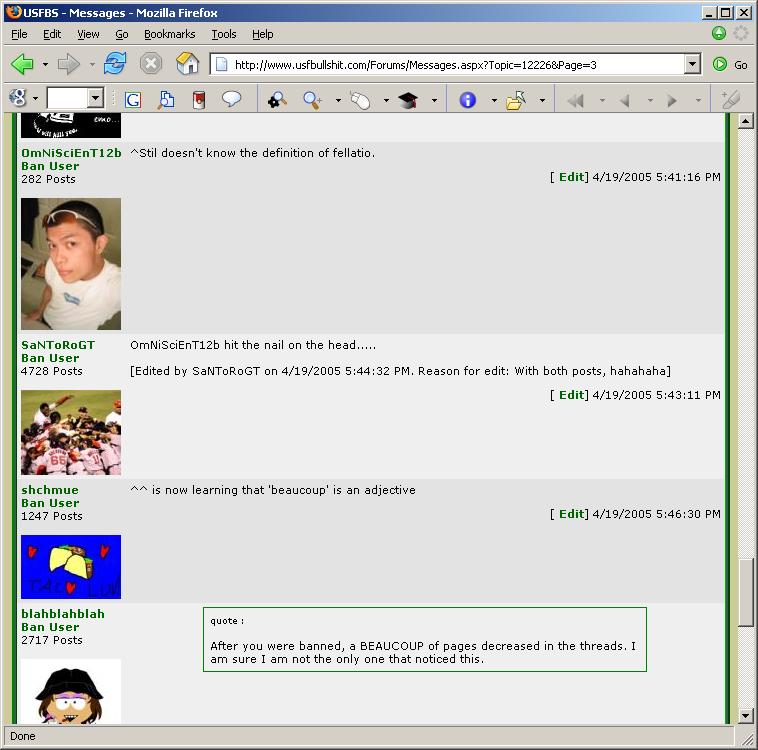Open the Bookmarks menu
Viewport: 758px width, 750px height.
point(170,34)
